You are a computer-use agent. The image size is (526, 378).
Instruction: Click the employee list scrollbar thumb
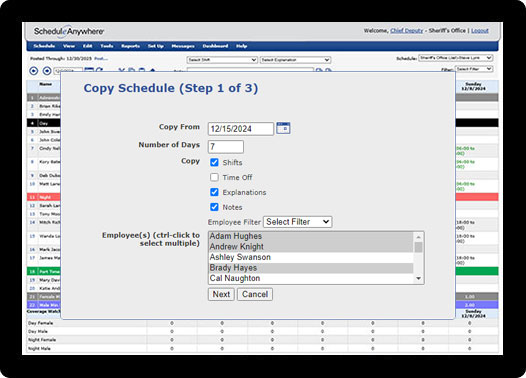[418, 247]
